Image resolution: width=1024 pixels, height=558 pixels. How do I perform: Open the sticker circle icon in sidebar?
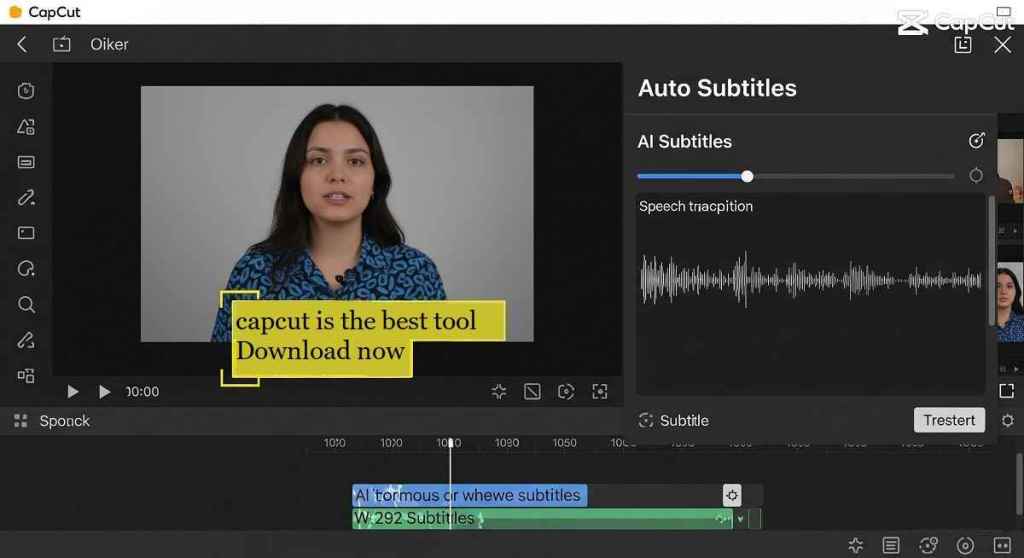pos(26,269)
